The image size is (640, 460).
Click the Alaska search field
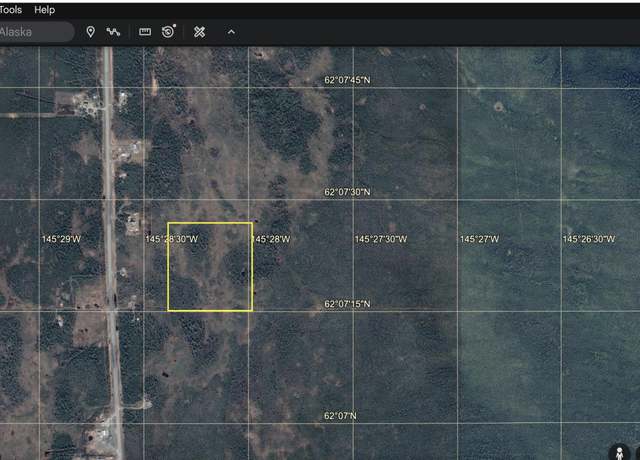coord(36,32)
